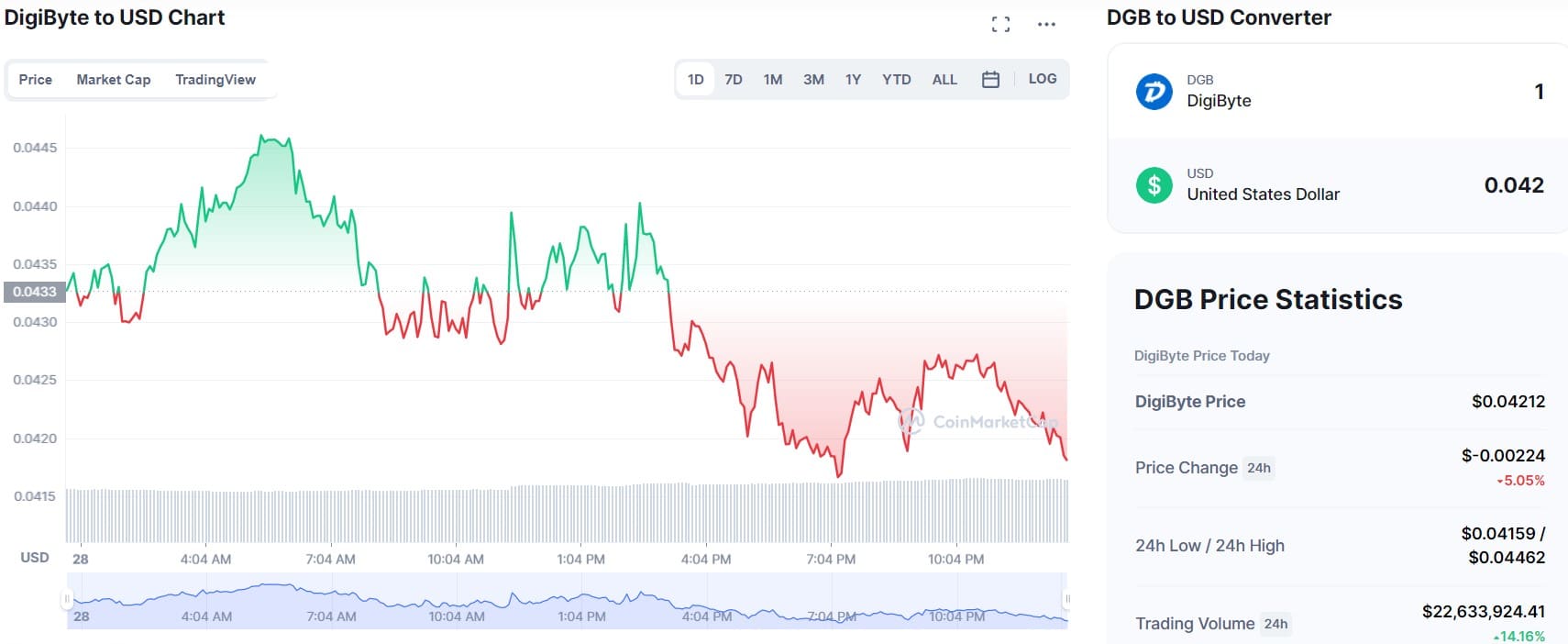Click the 24h badge beside Price Change
The image size is (1568, 644).
tap(1259, 468)
